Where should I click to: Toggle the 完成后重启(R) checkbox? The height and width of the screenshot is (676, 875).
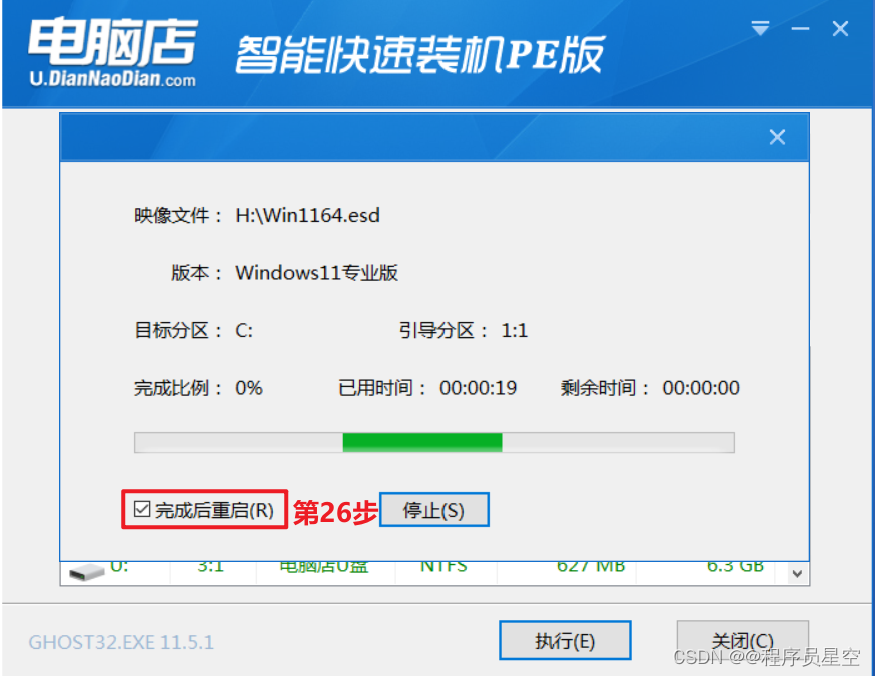pos(142,509)
